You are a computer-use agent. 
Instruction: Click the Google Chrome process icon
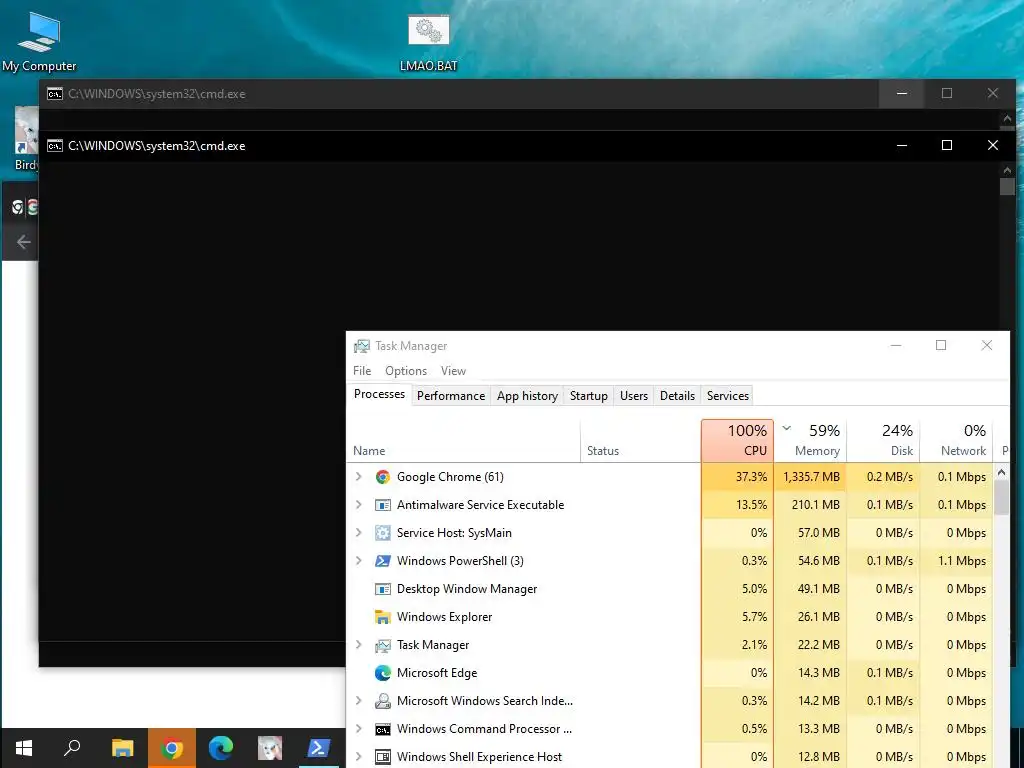(383, 477)
